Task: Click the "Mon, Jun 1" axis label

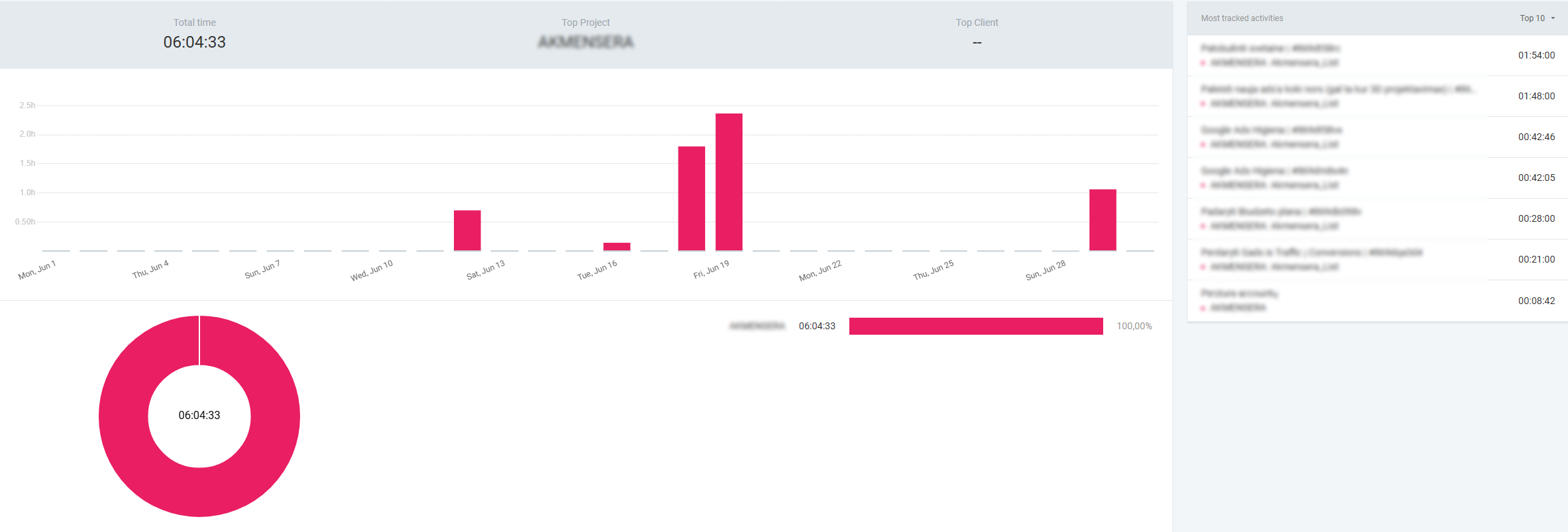Action: 37,270
